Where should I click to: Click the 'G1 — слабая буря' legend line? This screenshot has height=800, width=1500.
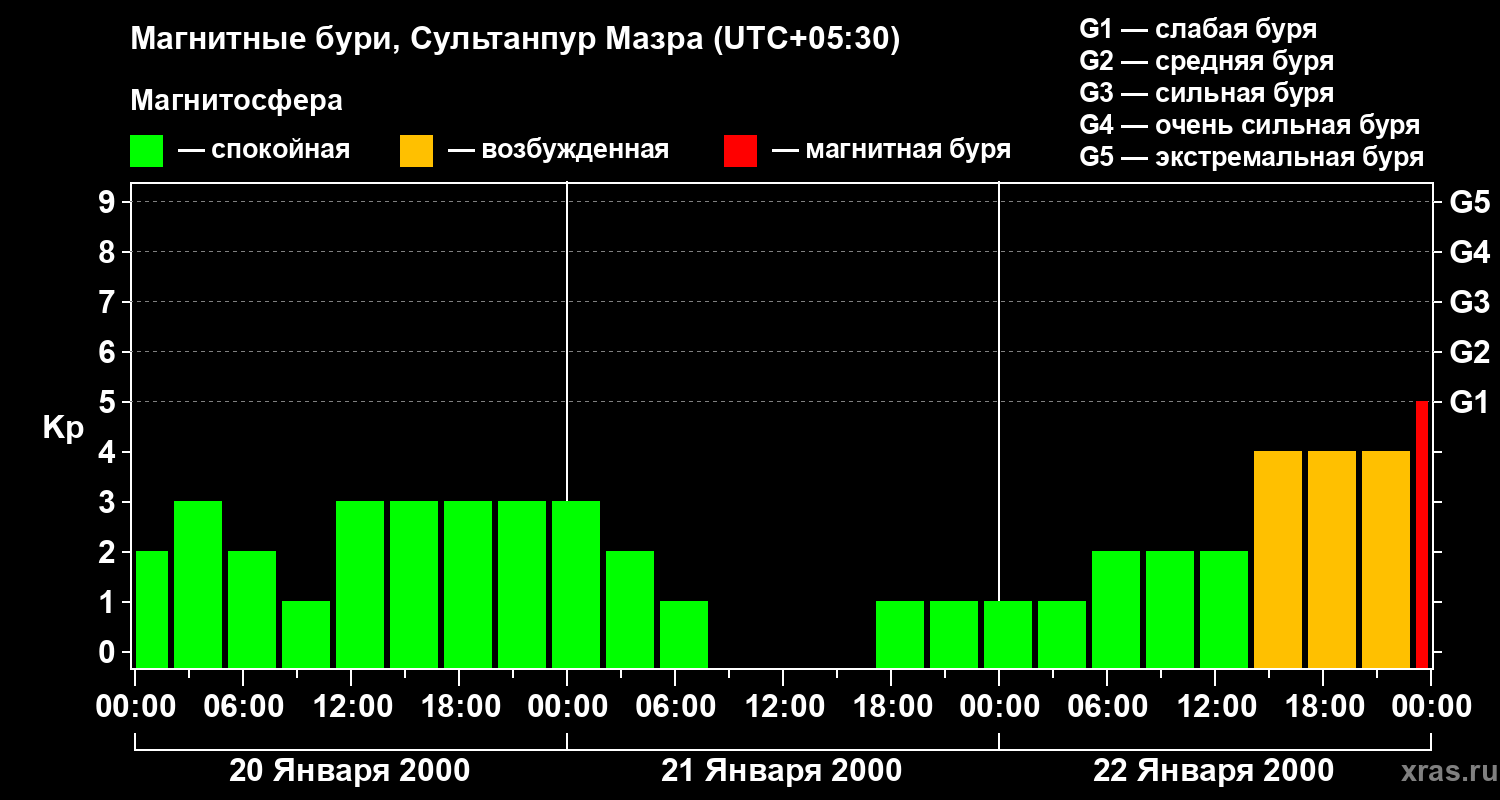1198,29
